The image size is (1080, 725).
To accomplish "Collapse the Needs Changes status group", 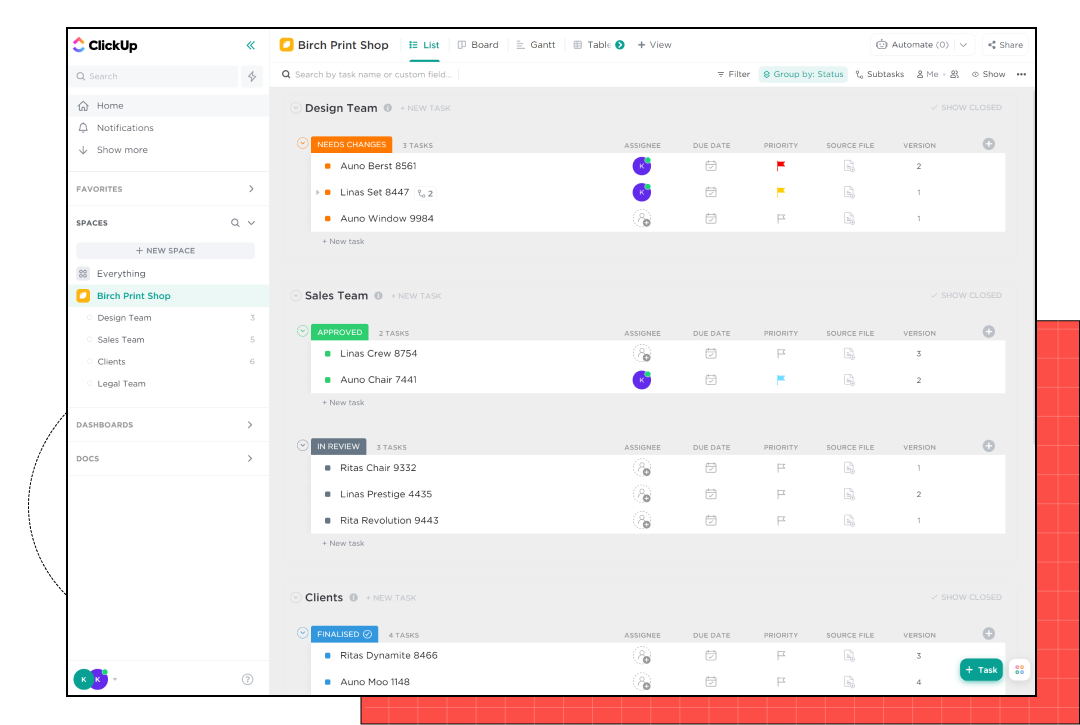I will (302, 143).
